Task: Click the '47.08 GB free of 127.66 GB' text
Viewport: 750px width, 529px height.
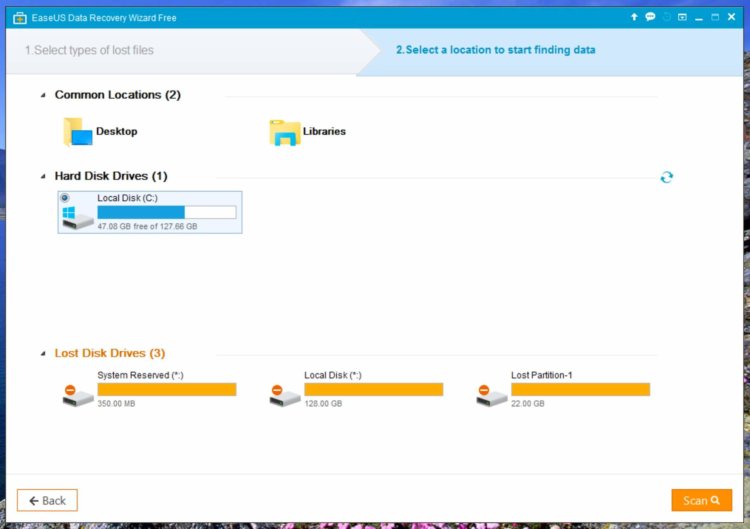Action: click(x=147, y=226)
